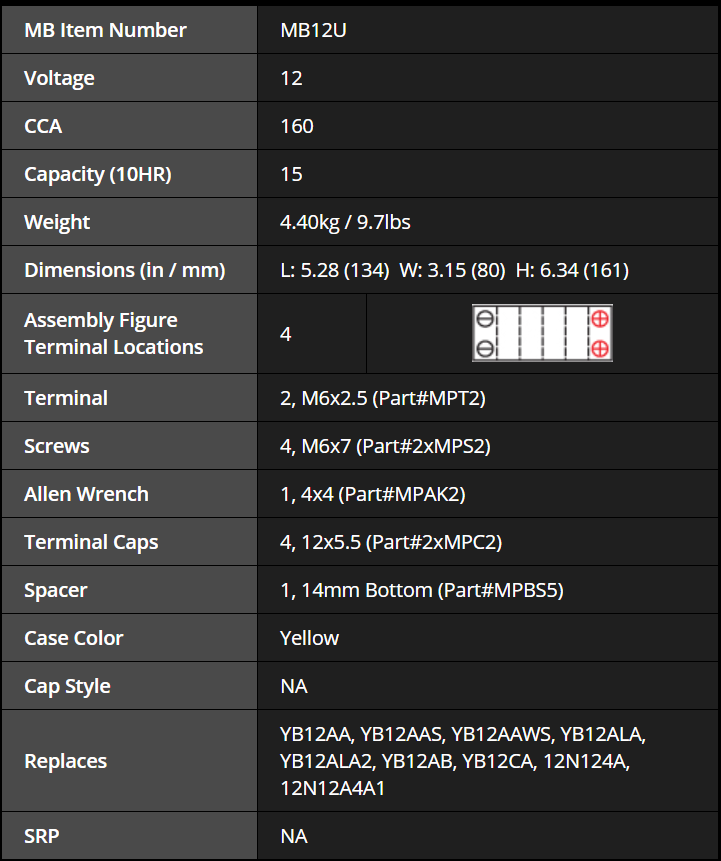Click the dimensions value starting with L: 5.28

pos(454,270)
